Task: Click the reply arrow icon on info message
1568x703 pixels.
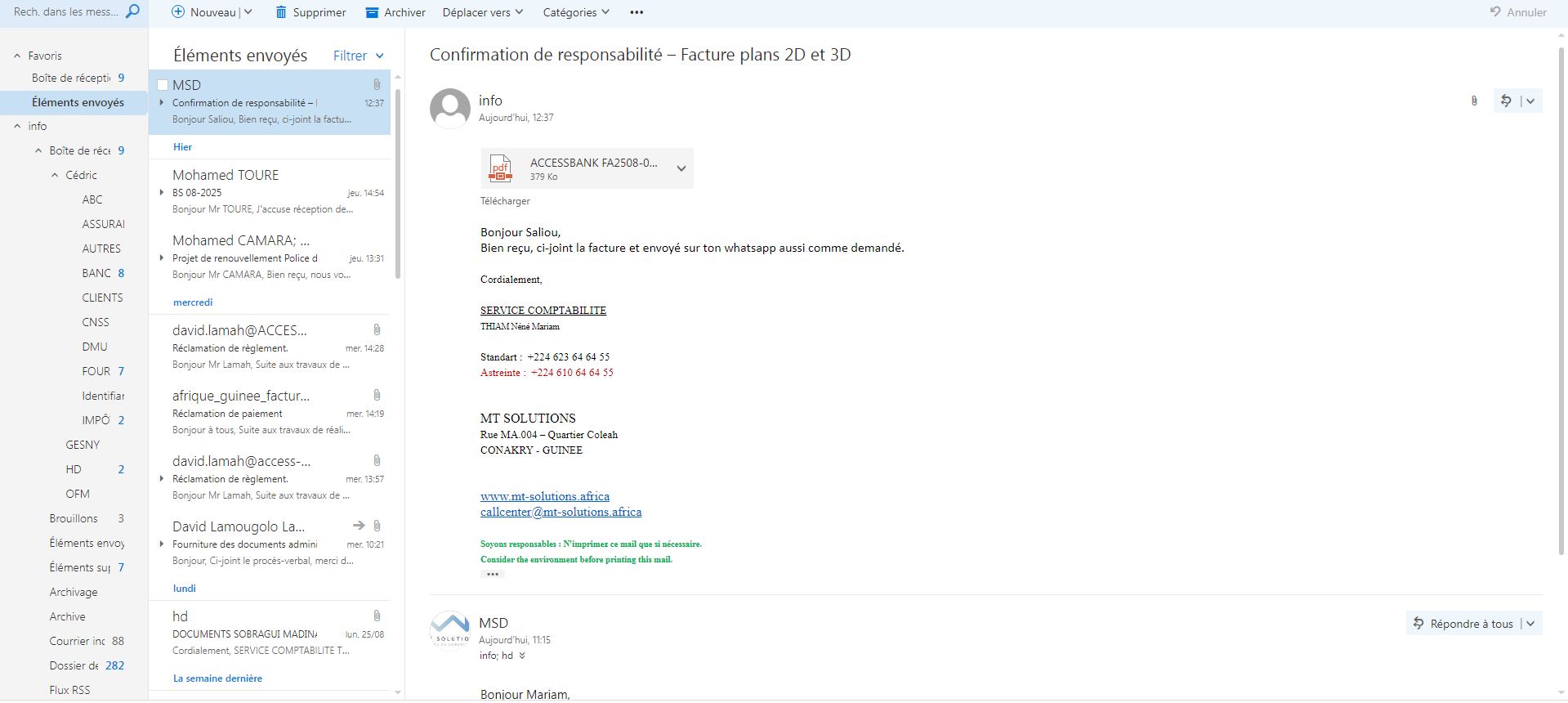Action: 1506,101
